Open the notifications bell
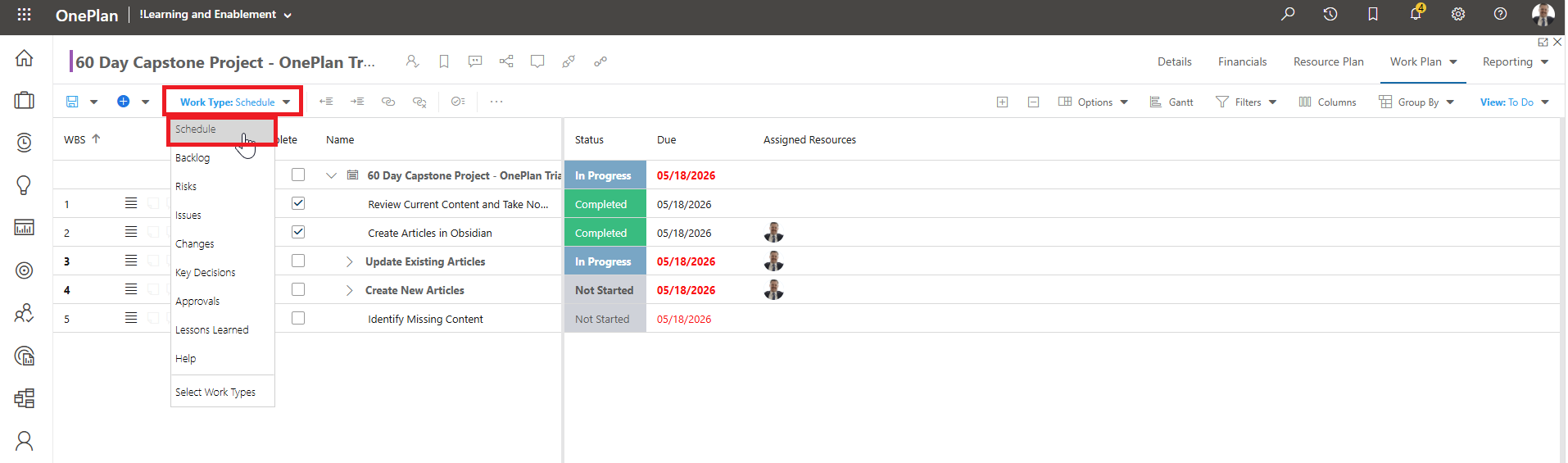 coord(1416,13)
